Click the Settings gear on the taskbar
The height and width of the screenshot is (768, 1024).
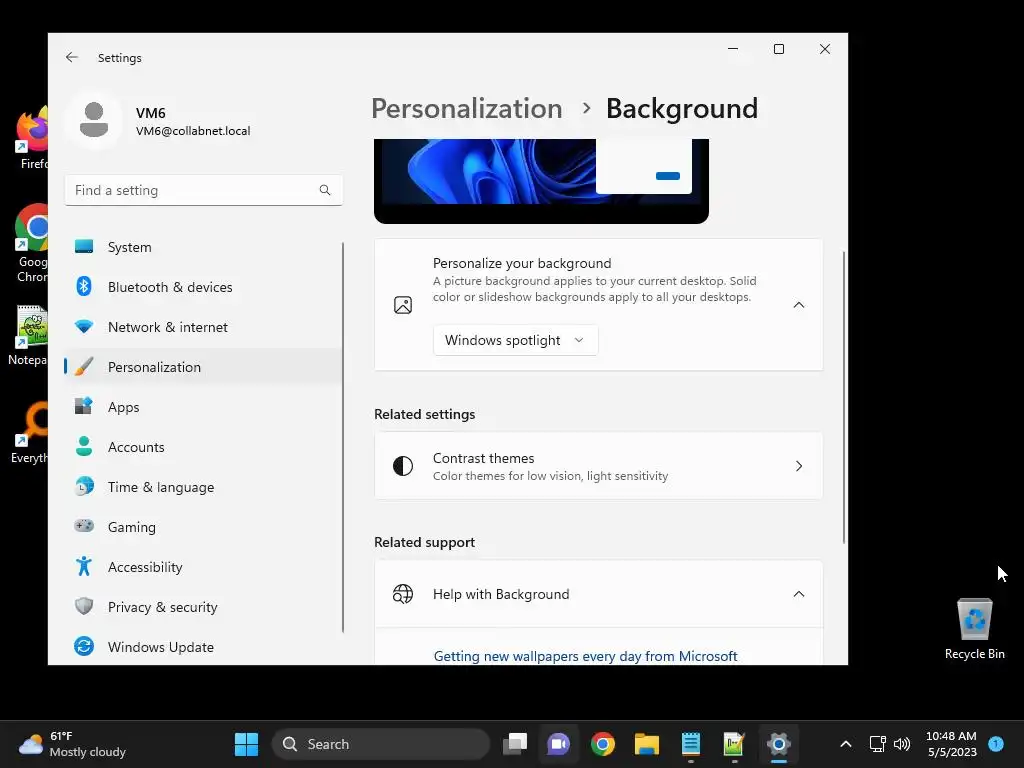778,744
